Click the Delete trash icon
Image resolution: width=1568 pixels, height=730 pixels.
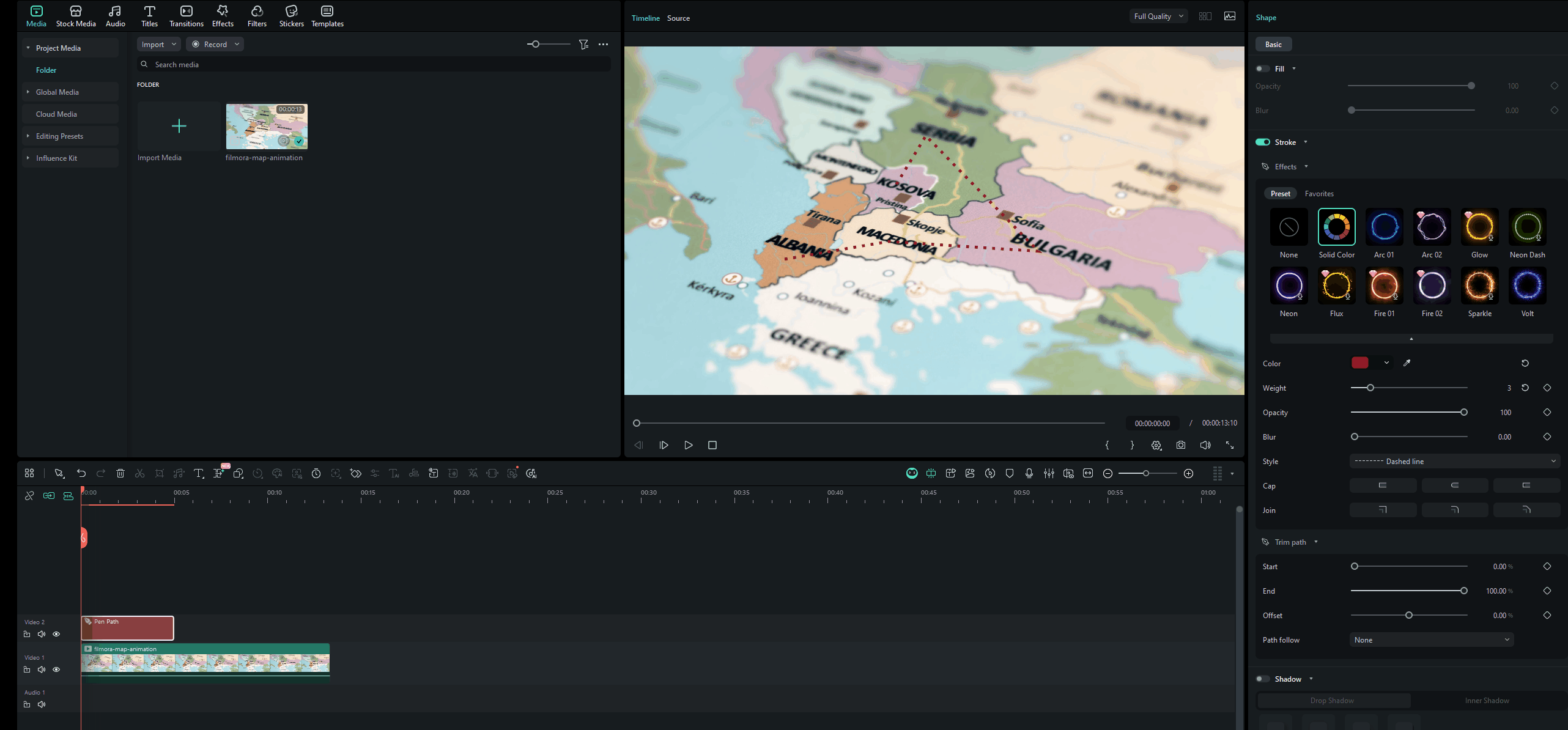tap(120, 473)
